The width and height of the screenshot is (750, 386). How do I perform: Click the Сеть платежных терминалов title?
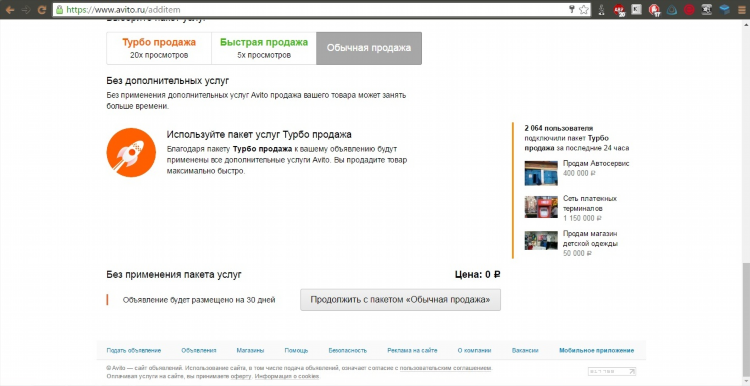pos(590,203)
